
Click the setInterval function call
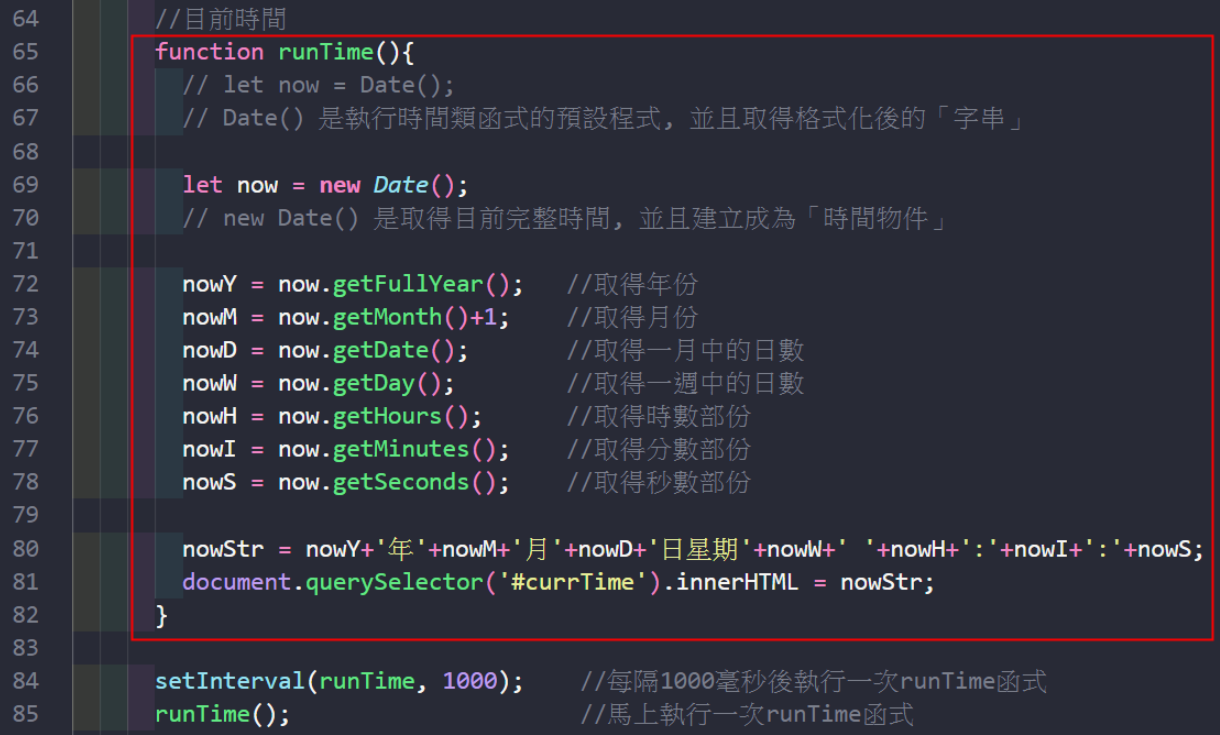pyautogui.click(x=229, y=681)
